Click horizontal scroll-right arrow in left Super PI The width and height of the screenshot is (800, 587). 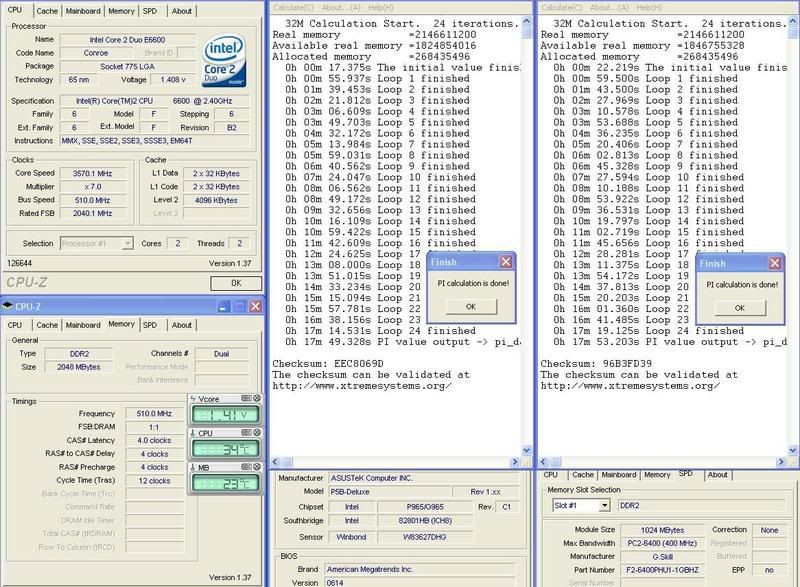click(514, 462)
